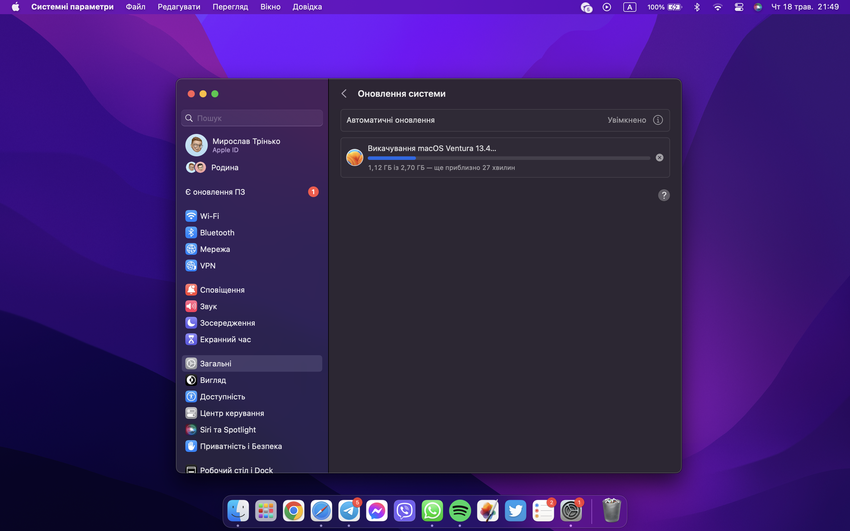The width and height of the screenshot is (850, 531).
Task: Go back using the chevron arrow
Action: click(344, 94)
